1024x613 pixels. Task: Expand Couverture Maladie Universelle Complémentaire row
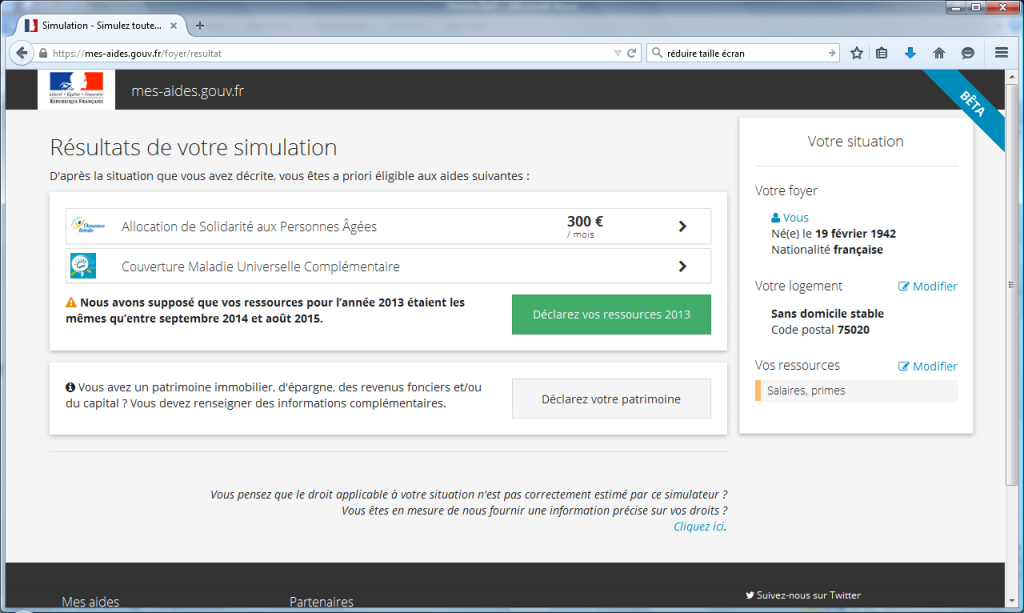(682, 266)
